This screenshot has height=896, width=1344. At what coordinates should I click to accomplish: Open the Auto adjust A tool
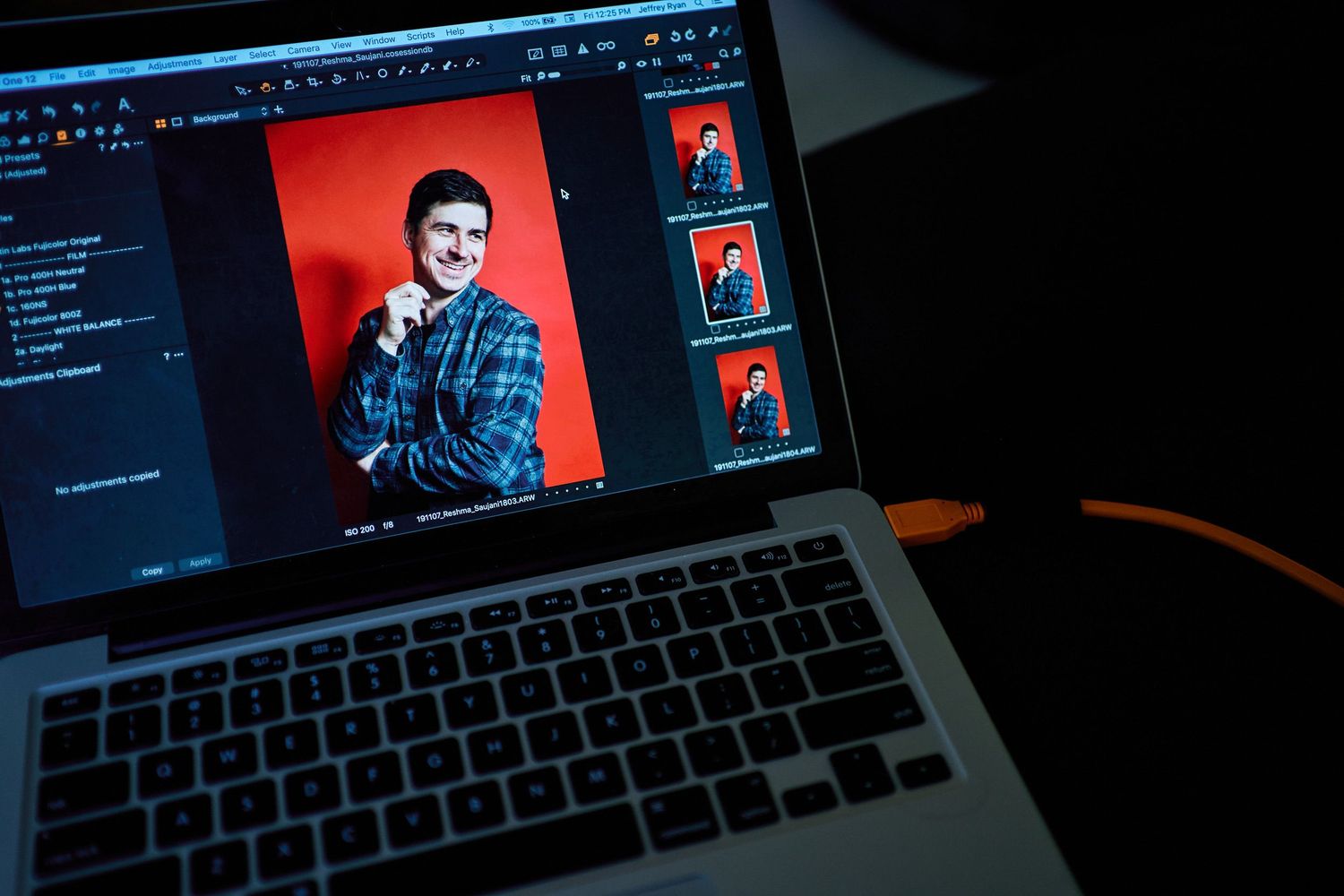pyautogui.click(x=125, y=105)
